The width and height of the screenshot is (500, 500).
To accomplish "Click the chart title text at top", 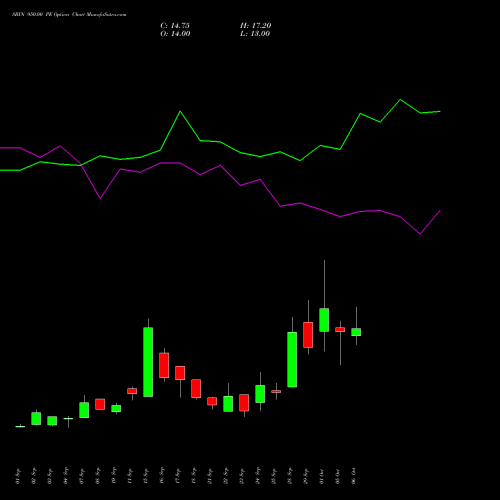I will pyautogui.click(x=69, y=14).
